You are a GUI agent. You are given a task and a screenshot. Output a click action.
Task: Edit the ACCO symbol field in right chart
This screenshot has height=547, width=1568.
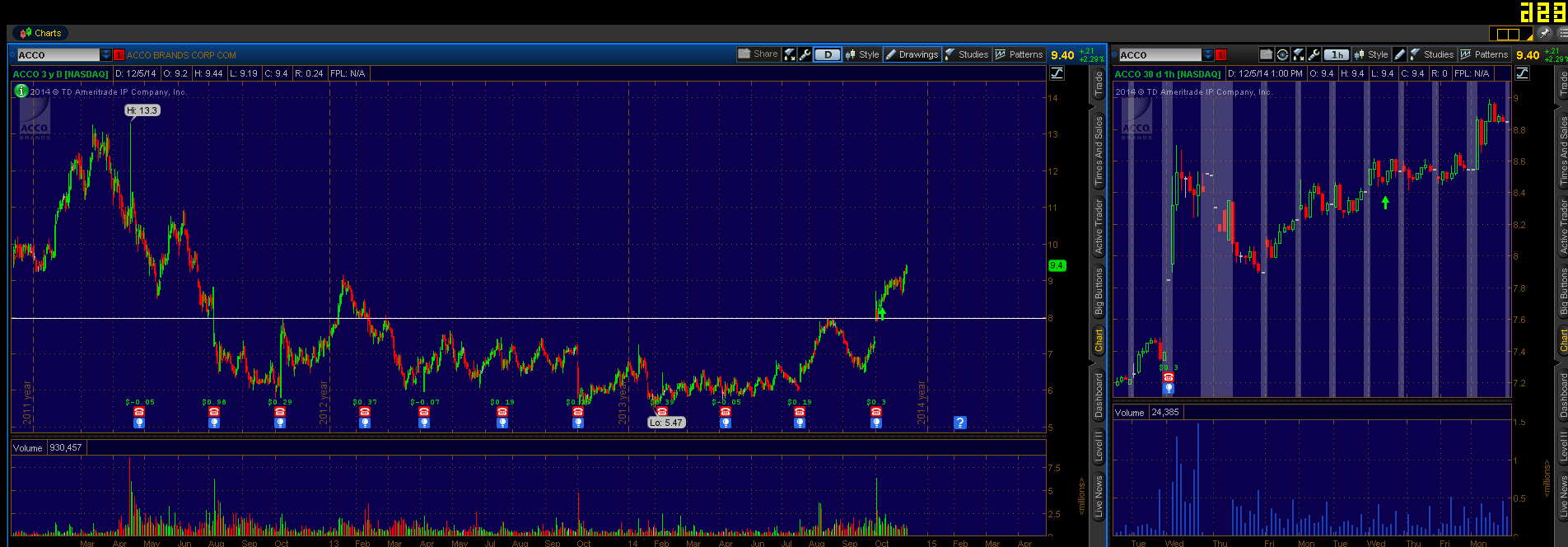pyautogui.click(x=1160, y=55)
